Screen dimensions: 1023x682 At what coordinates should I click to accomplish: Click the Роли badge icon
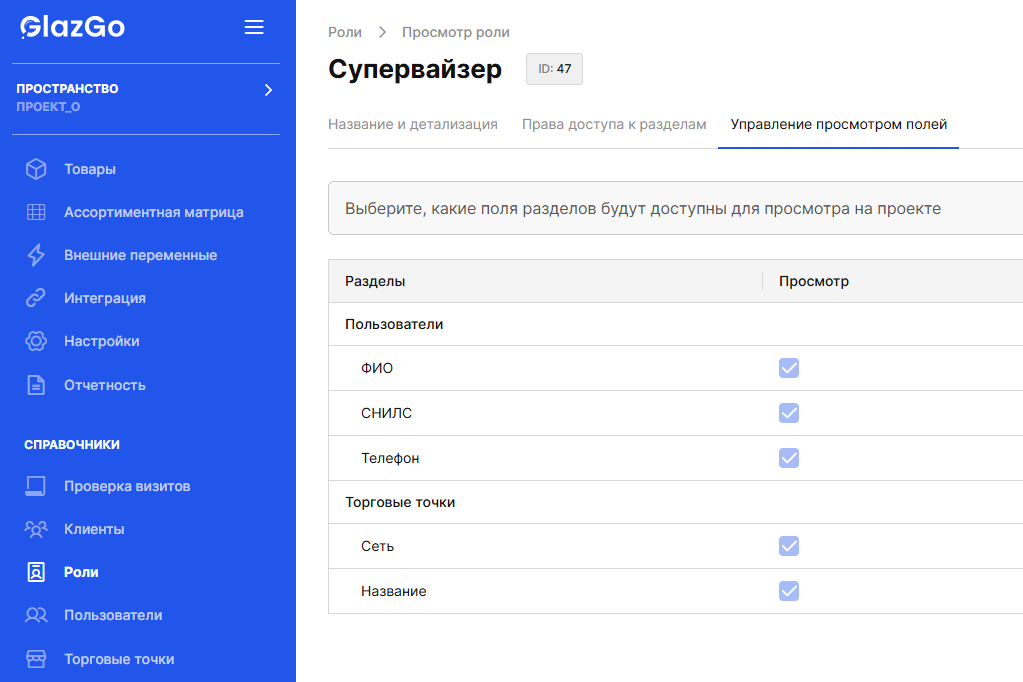[36, 572]
